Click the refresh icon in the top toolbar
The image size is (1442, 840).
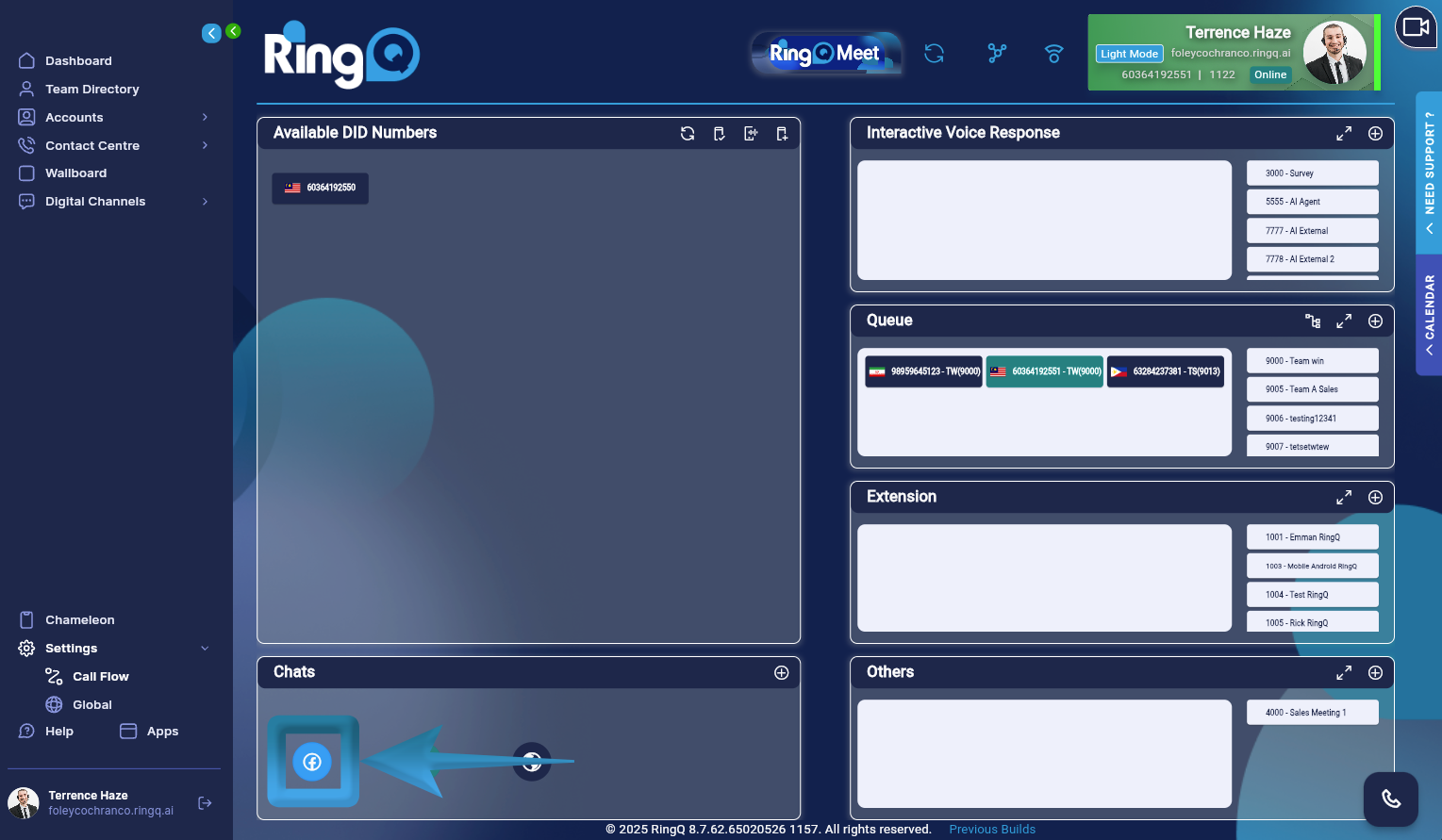[934, 54]
